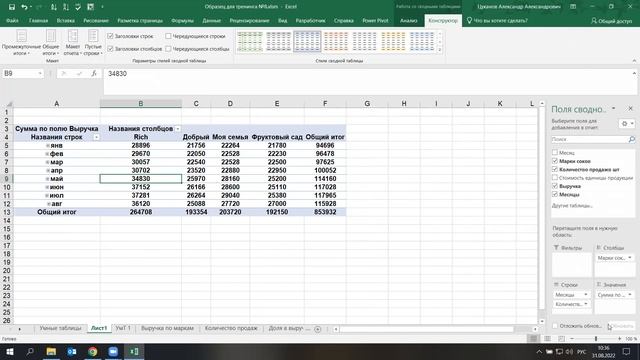Click the Sort ascending icon in title bar
640x360 pixels.
point(53,7)
